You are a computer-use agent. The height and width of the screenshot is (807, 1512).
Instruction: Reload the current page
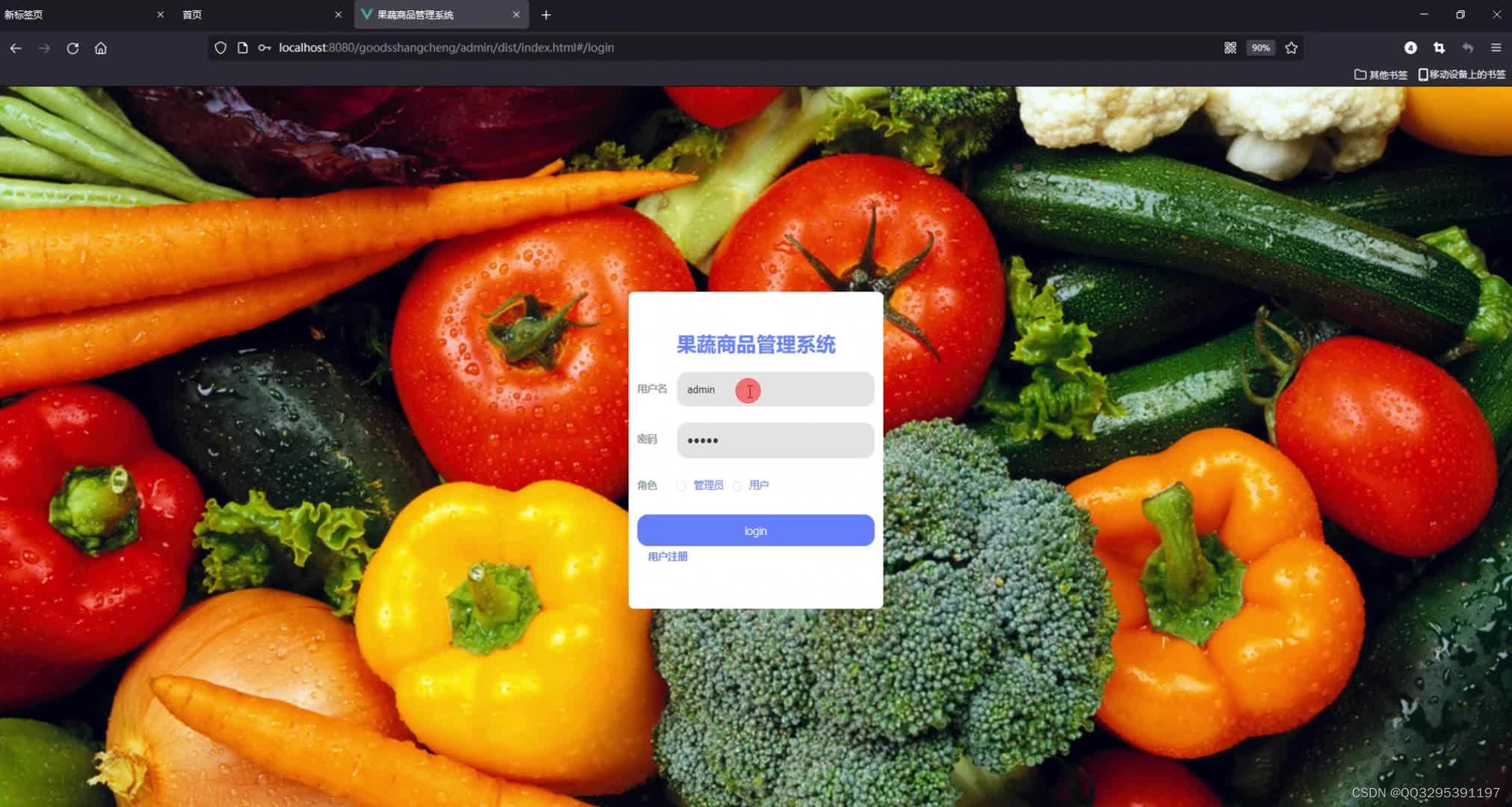click(x=72, y=48)
